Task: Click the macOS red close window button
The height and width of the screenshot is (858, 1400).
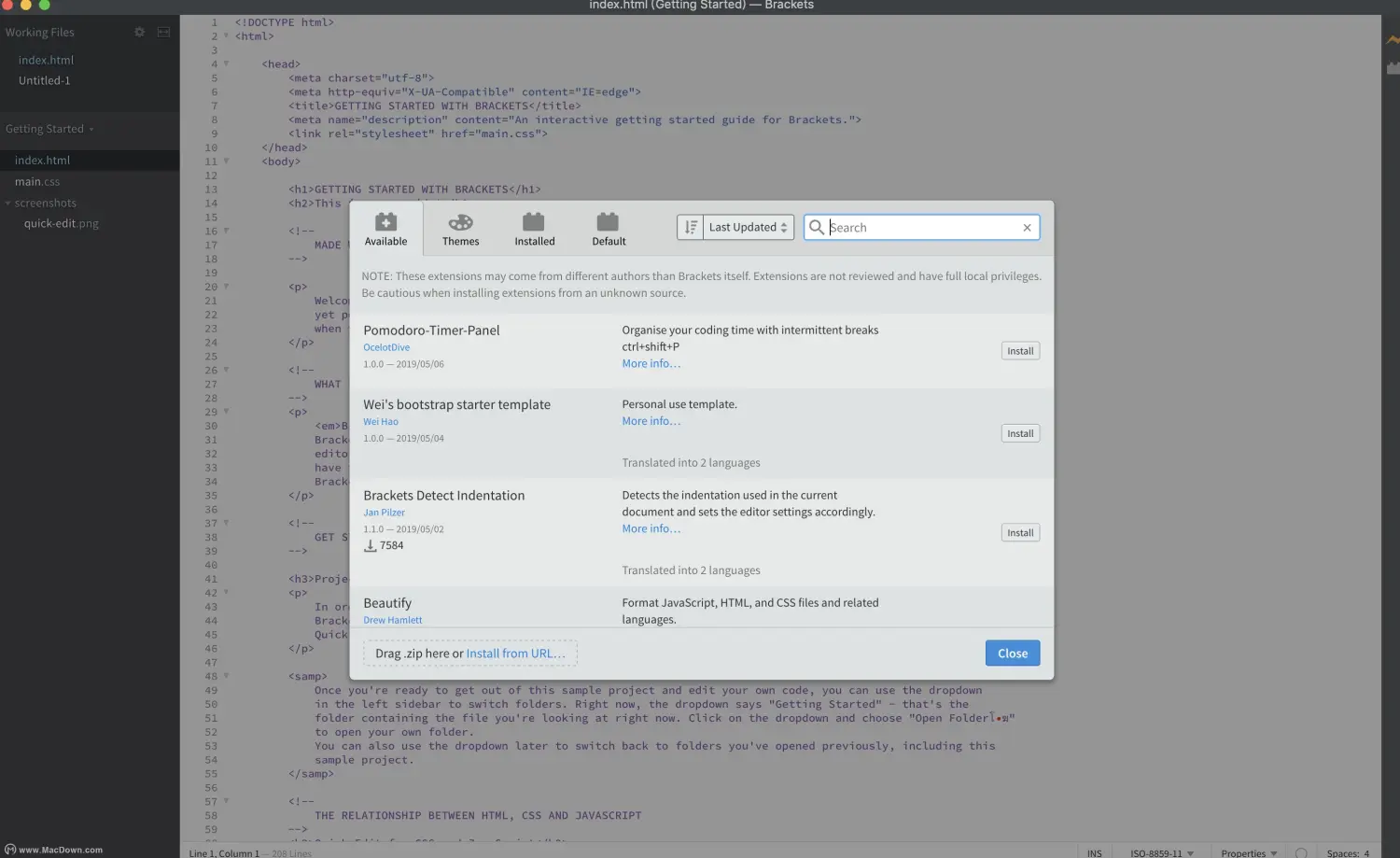Action: pyautogui.click(x=7, y=5)
